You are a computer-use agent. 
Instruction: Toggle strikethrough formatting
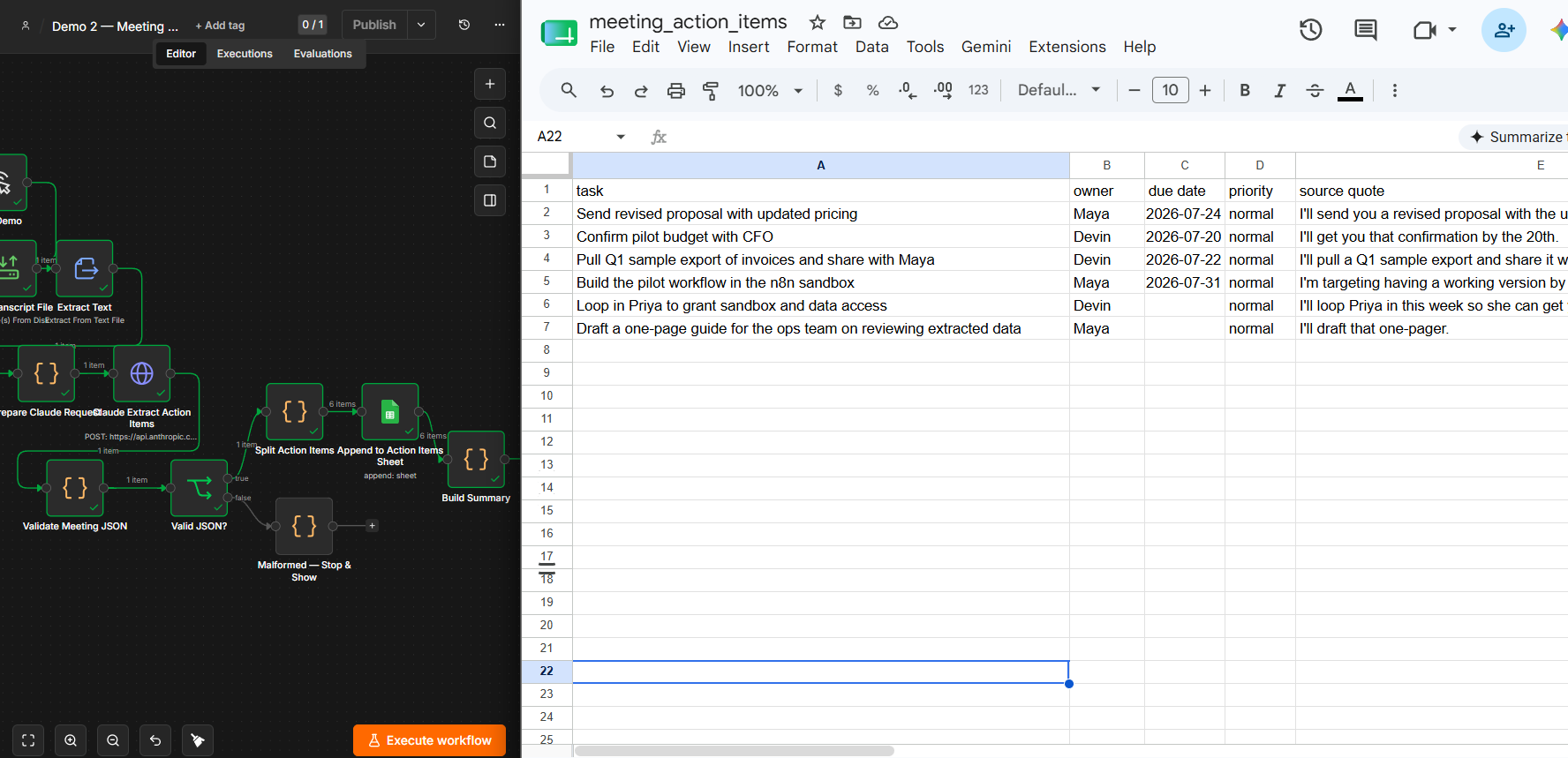[1315, 90]
